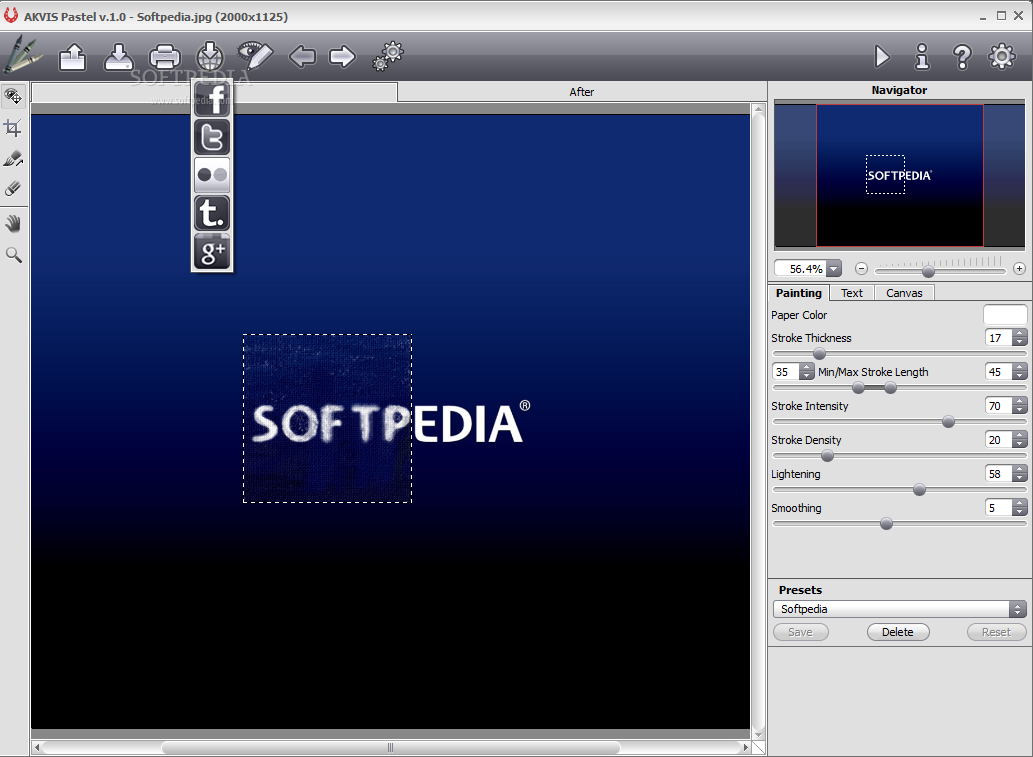Screen dimensions: 1033x757
Task: Share to Google Plus
Action: (x=212, y=252)
